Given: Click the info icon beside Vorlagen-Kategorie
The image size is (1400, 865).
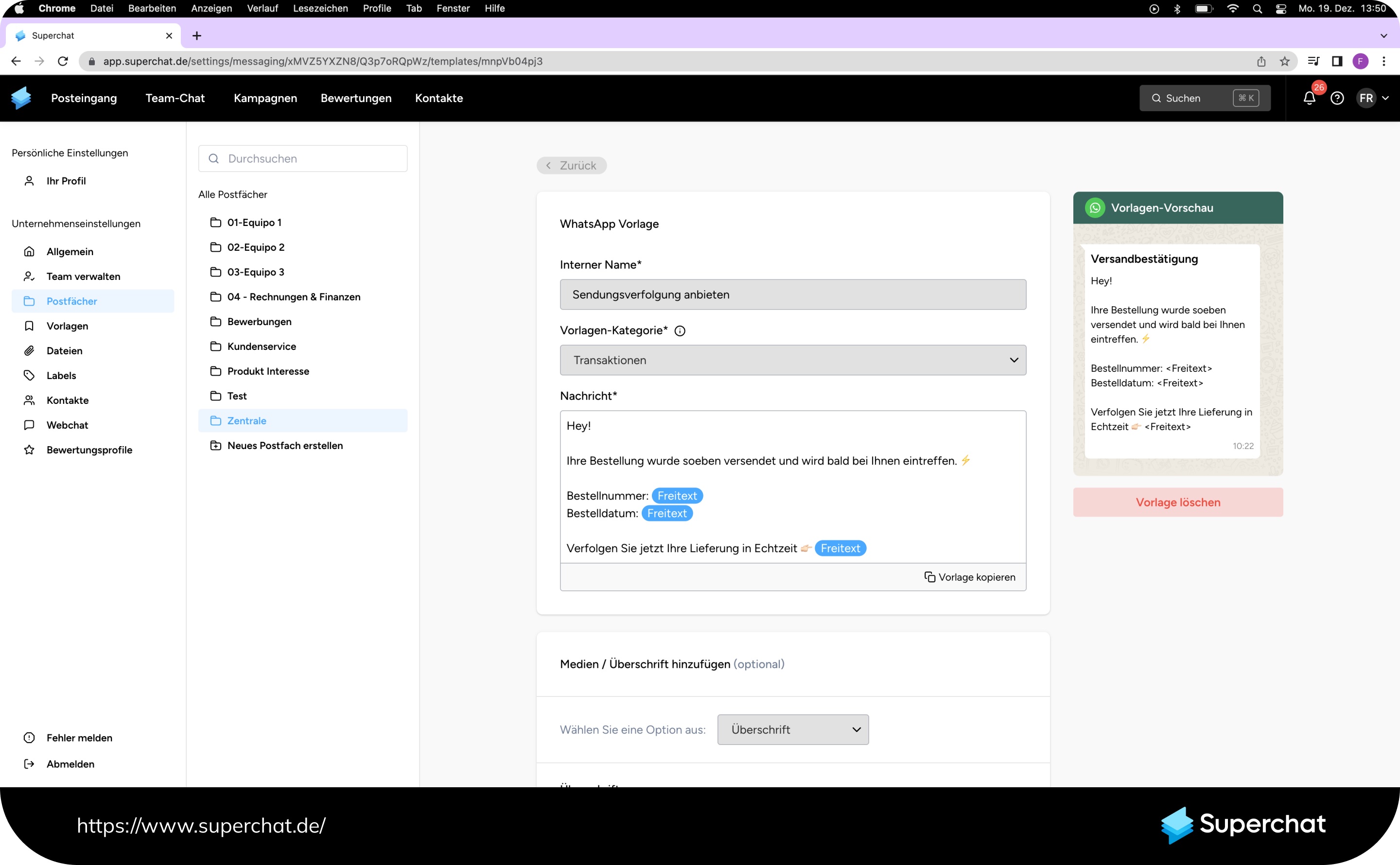Looking at the screenshot, I should pyautogui.click(x=680, y=330).
